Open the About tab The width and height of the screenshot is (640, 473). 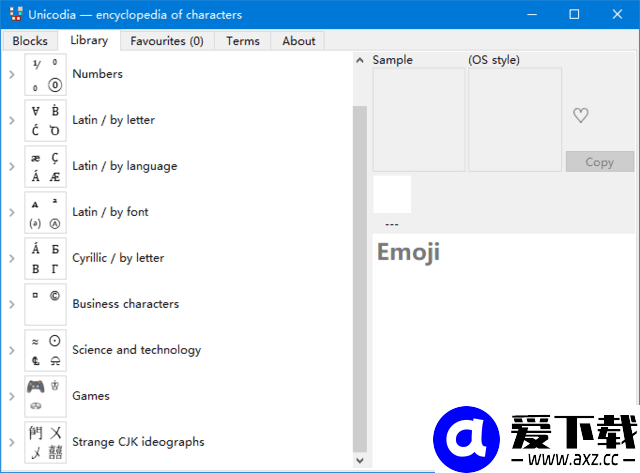tap(299, 41)
